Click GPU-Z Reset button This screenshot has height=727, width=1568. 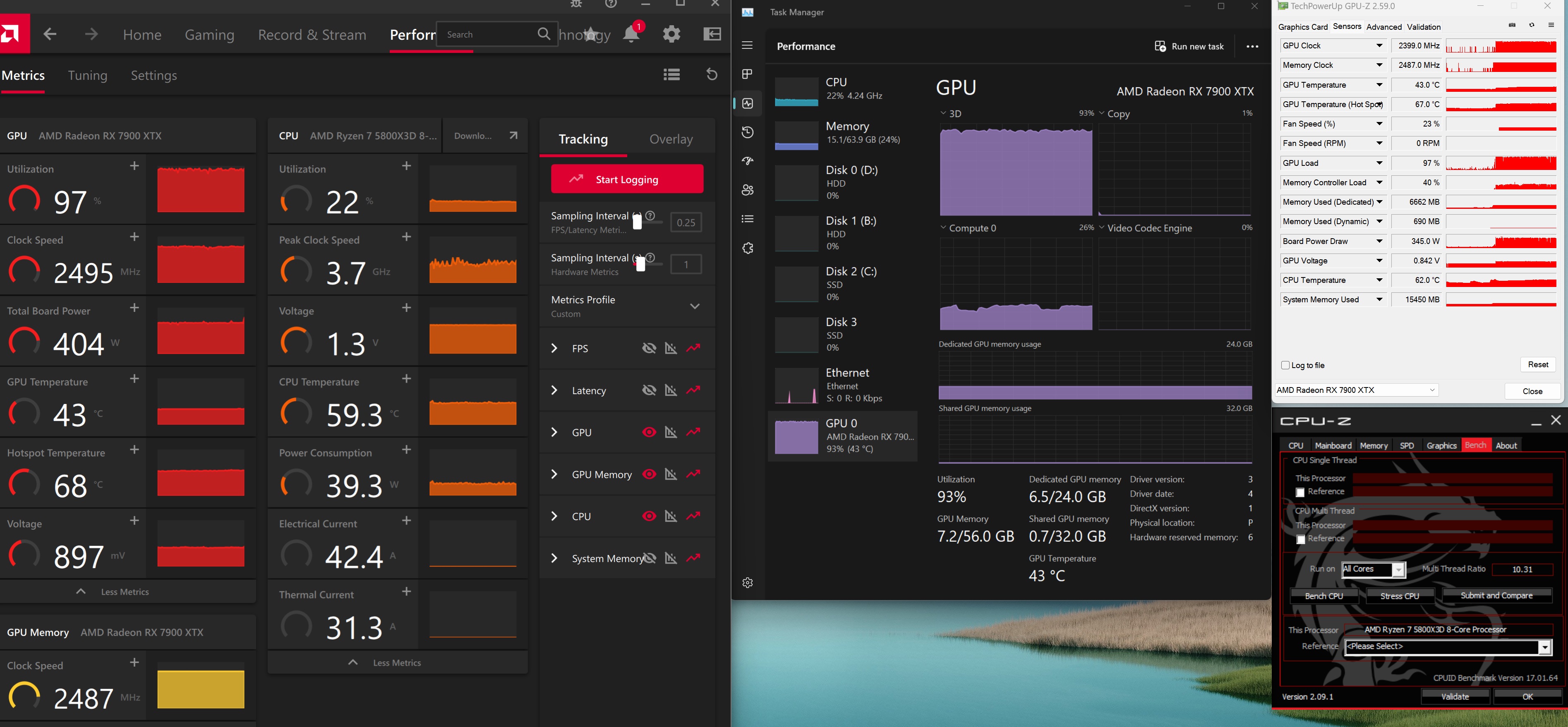[1537, 364]
